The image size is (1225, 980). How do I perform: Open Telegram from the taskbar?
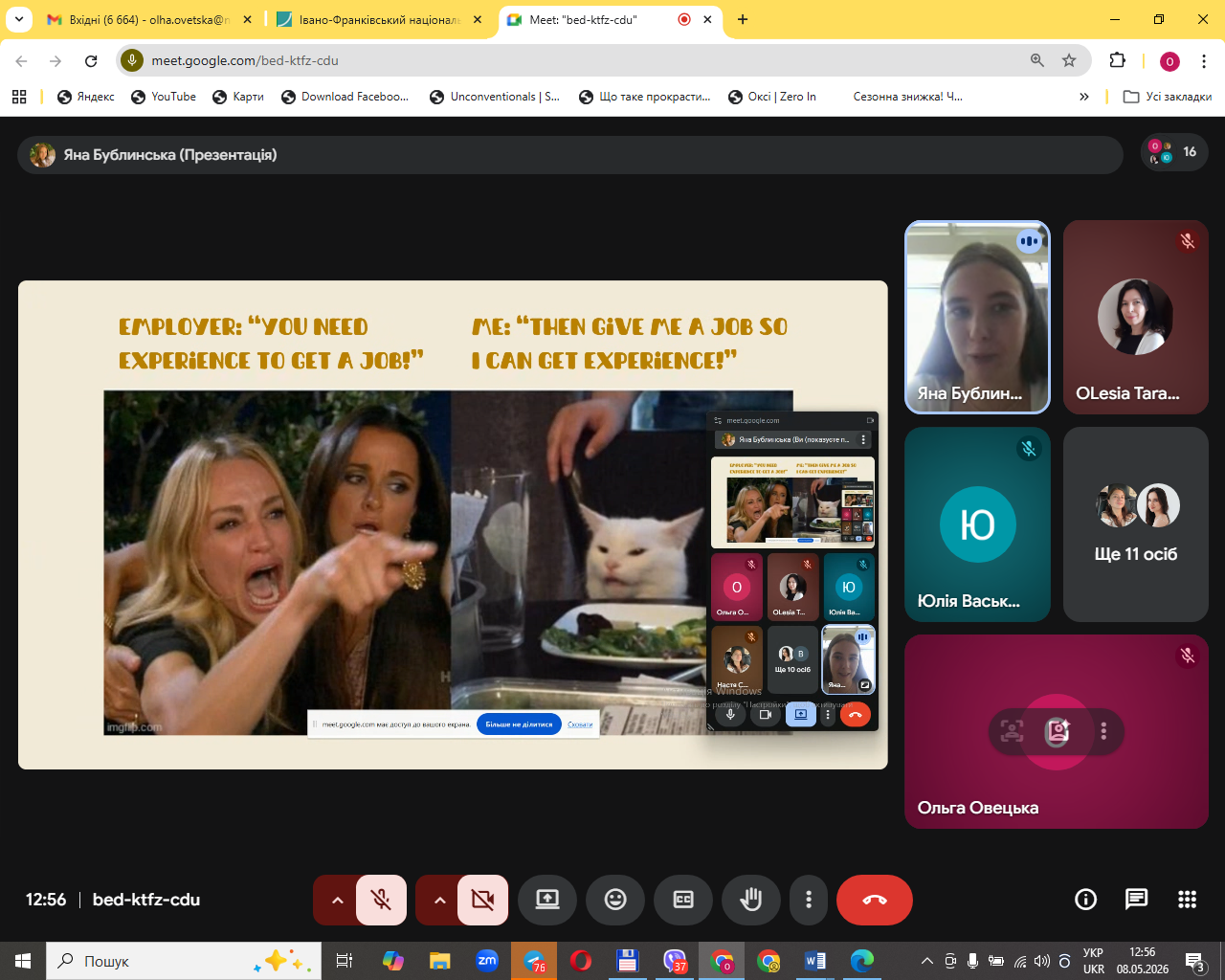pos(534,961)
